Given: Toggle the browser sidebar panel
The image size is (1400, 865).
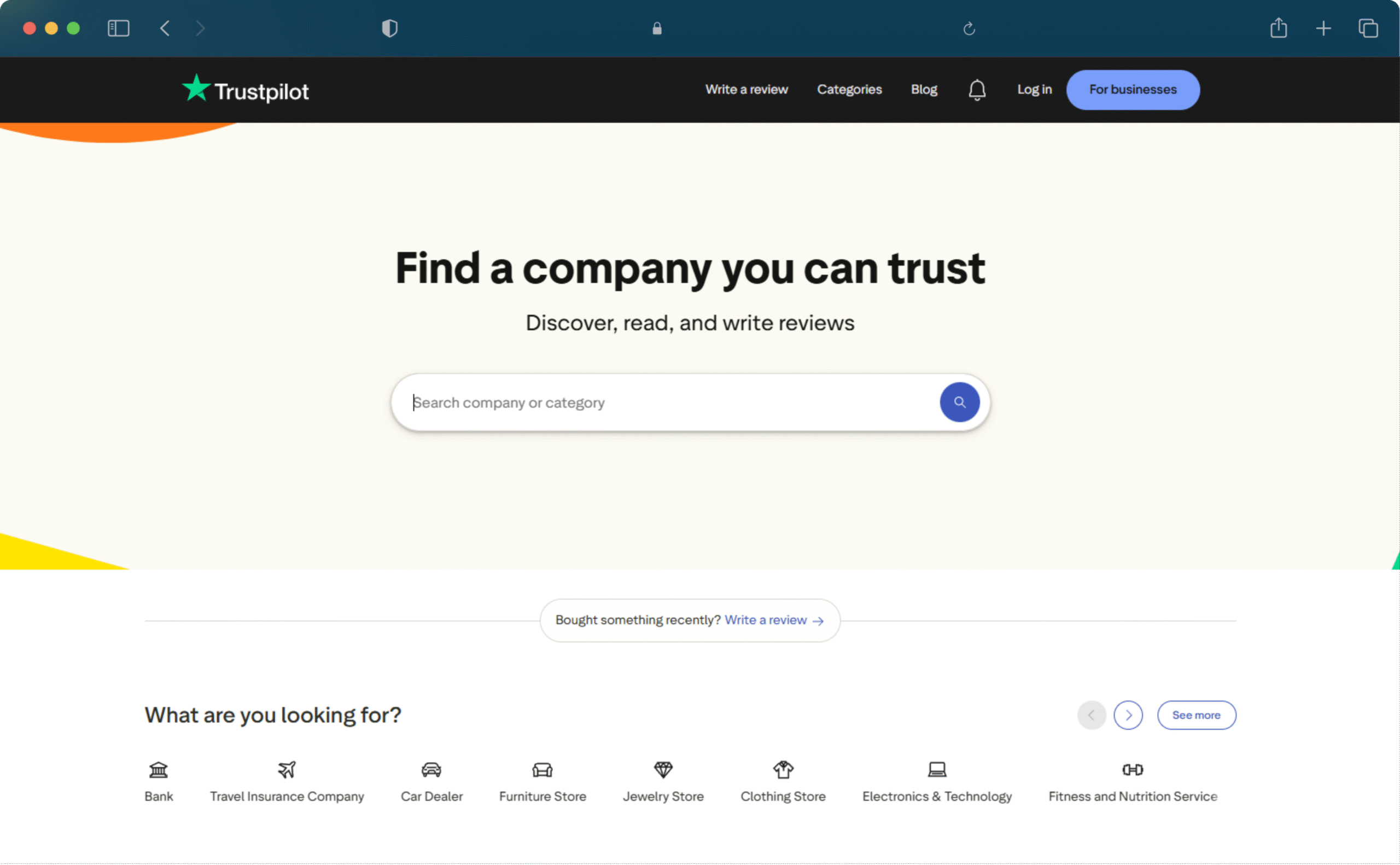Looking at the screenshot, I should click(x=119, y=28).
